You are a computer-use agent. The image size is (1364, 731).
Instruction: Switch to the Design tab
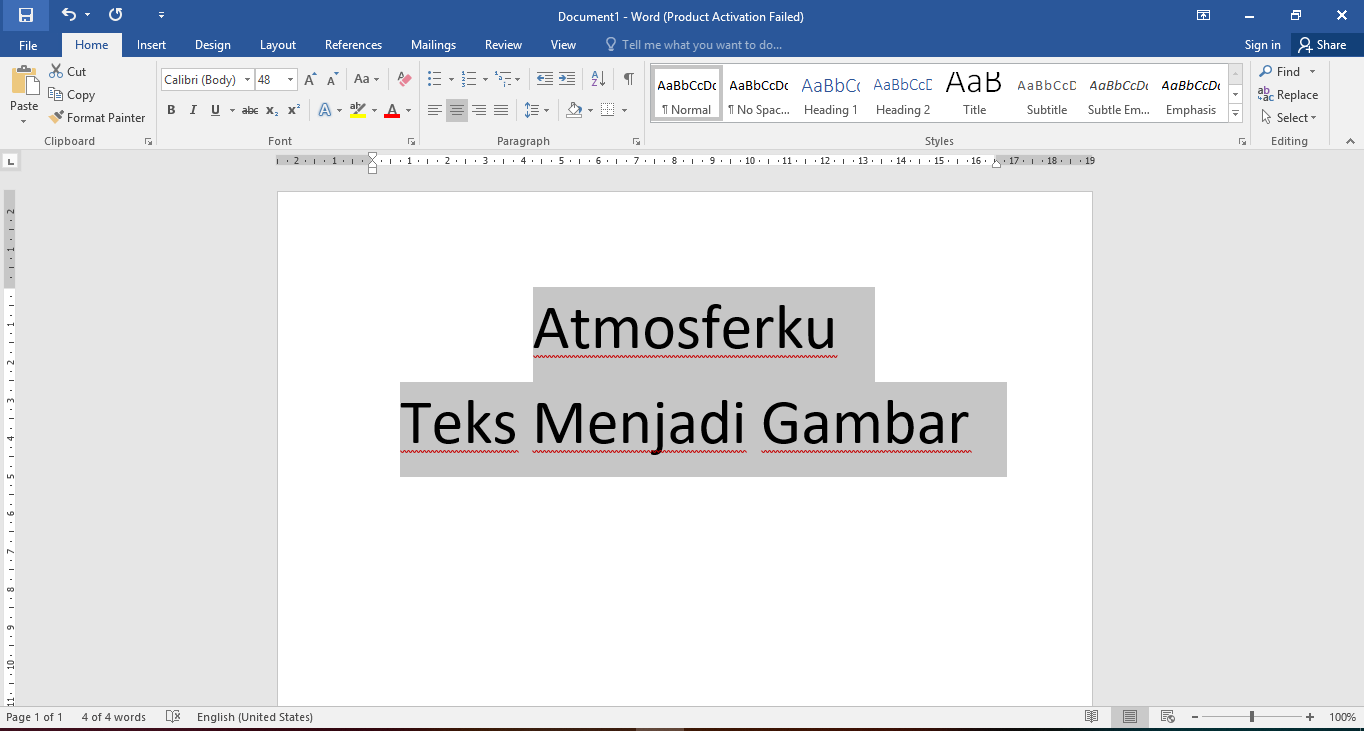(x=213, y=45)
